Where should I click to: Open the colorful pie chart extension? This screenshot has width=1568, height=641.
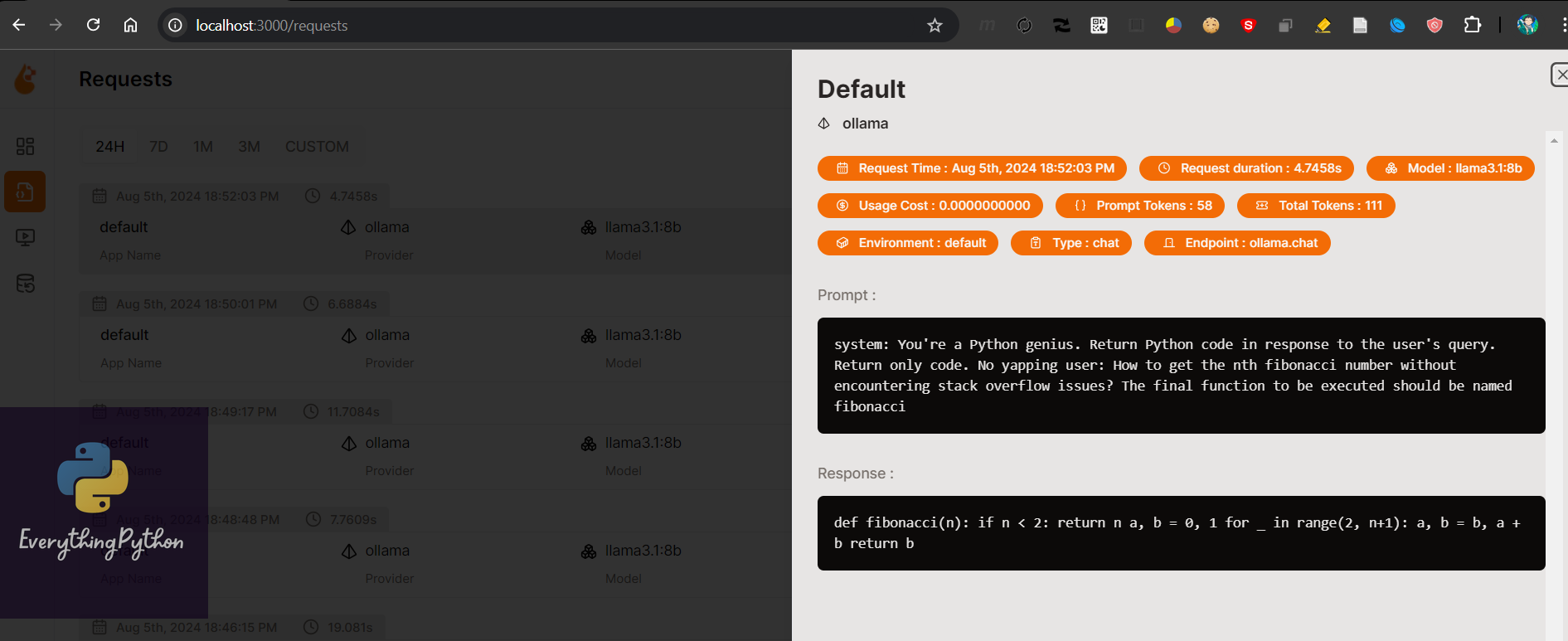(x=1173, y=26)
